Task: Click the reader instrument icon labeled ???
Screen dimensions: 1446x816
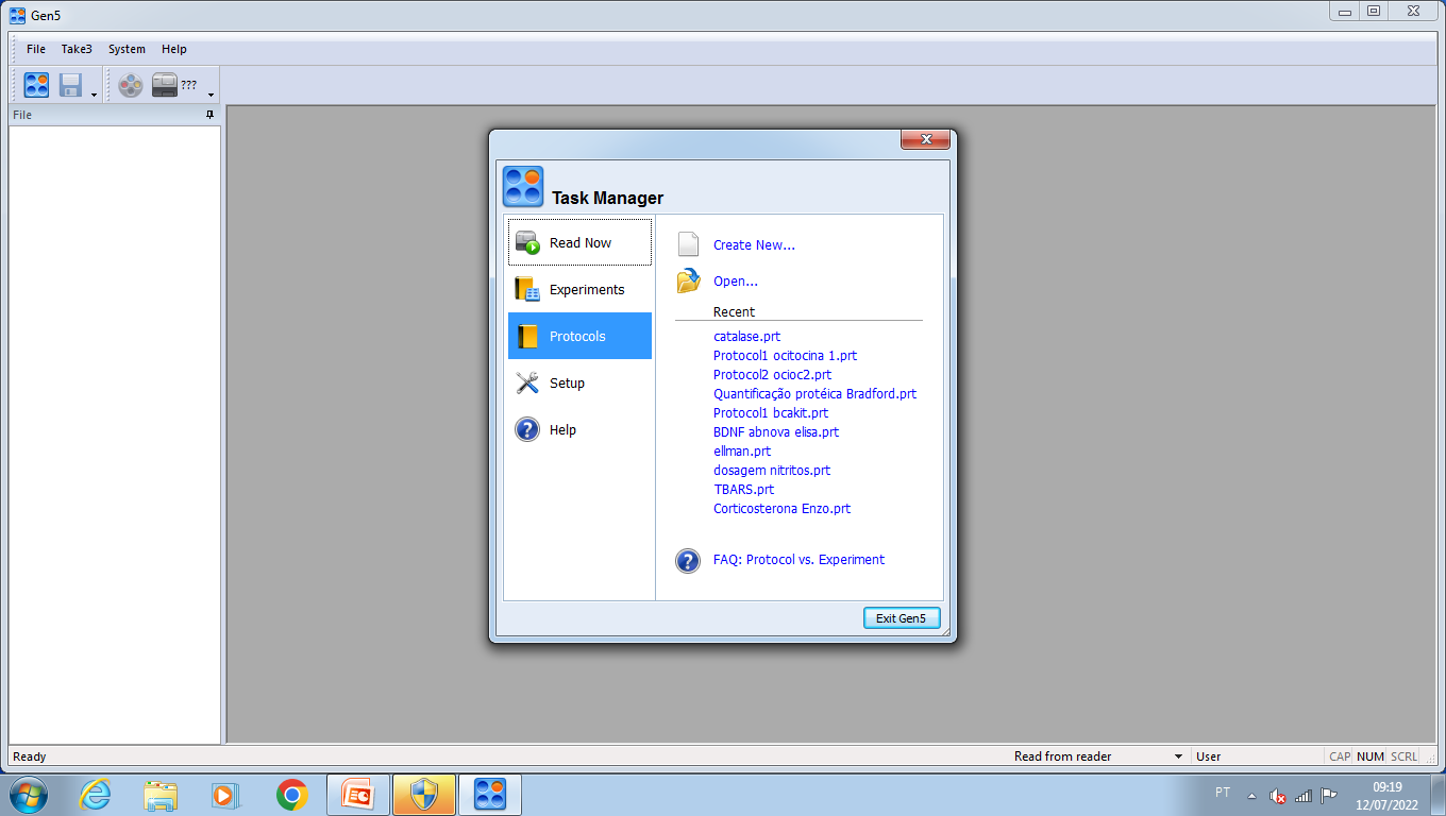Action: pos(174,85)
